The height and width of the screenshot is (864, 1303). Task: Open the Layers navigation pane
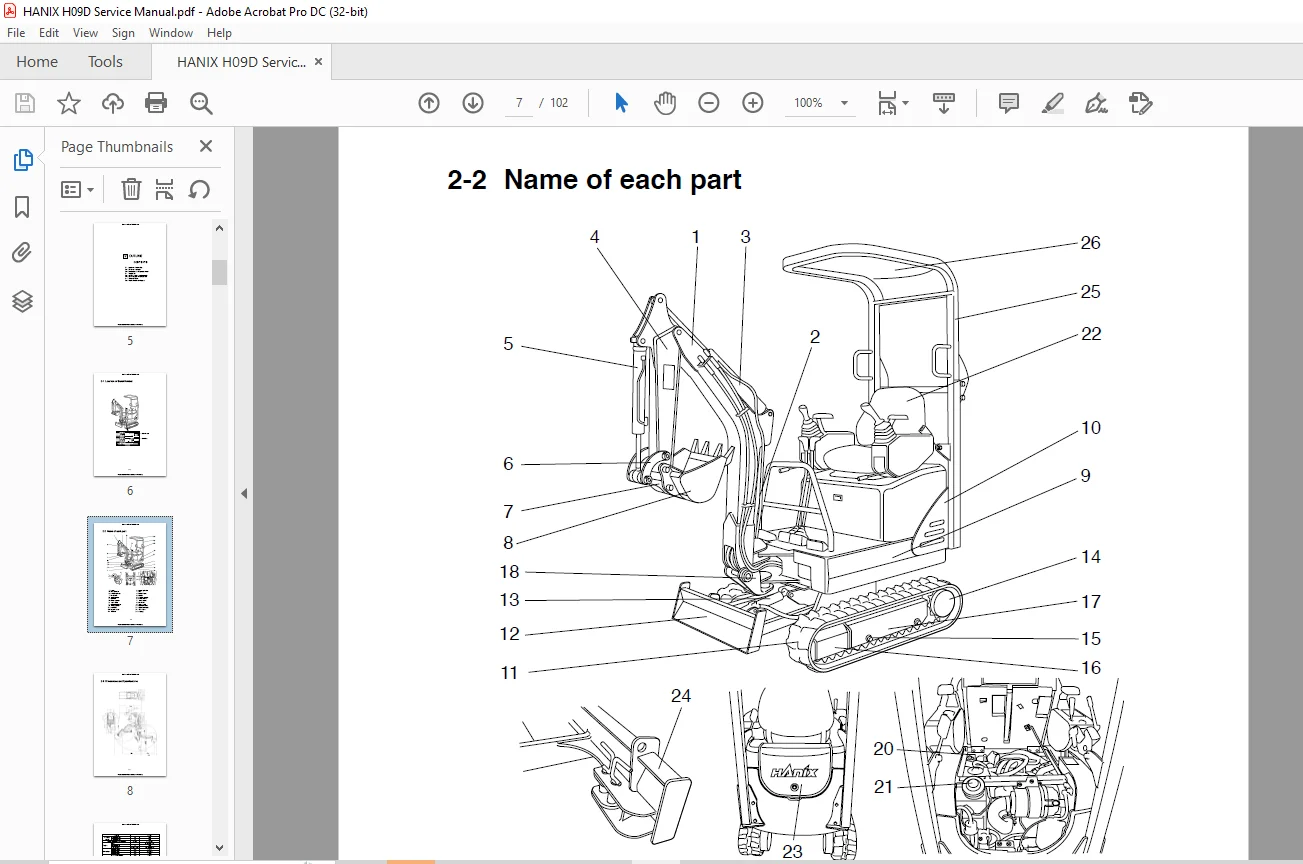click(22, 301)
